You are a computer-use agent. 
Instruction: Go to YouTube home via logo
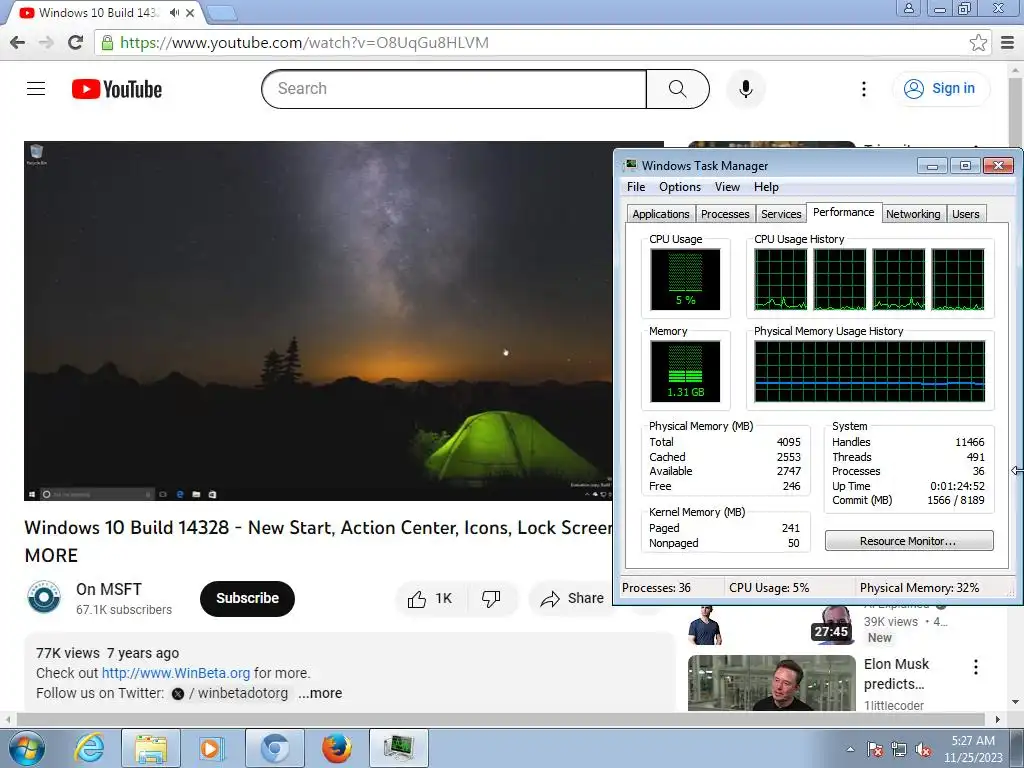tap(117, 89)
